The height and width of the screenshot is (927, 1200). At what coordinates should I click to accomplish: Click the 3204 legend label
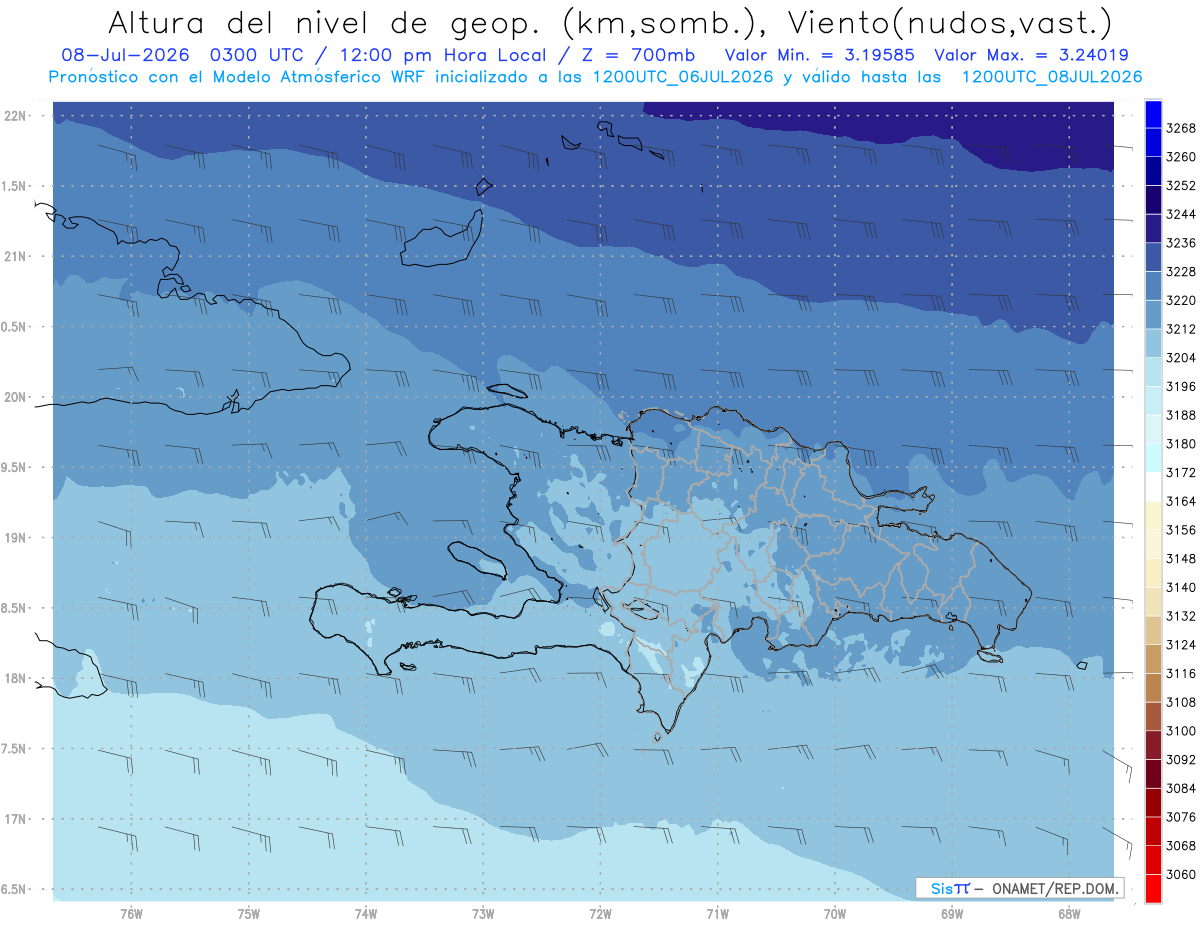[1180, 358]
